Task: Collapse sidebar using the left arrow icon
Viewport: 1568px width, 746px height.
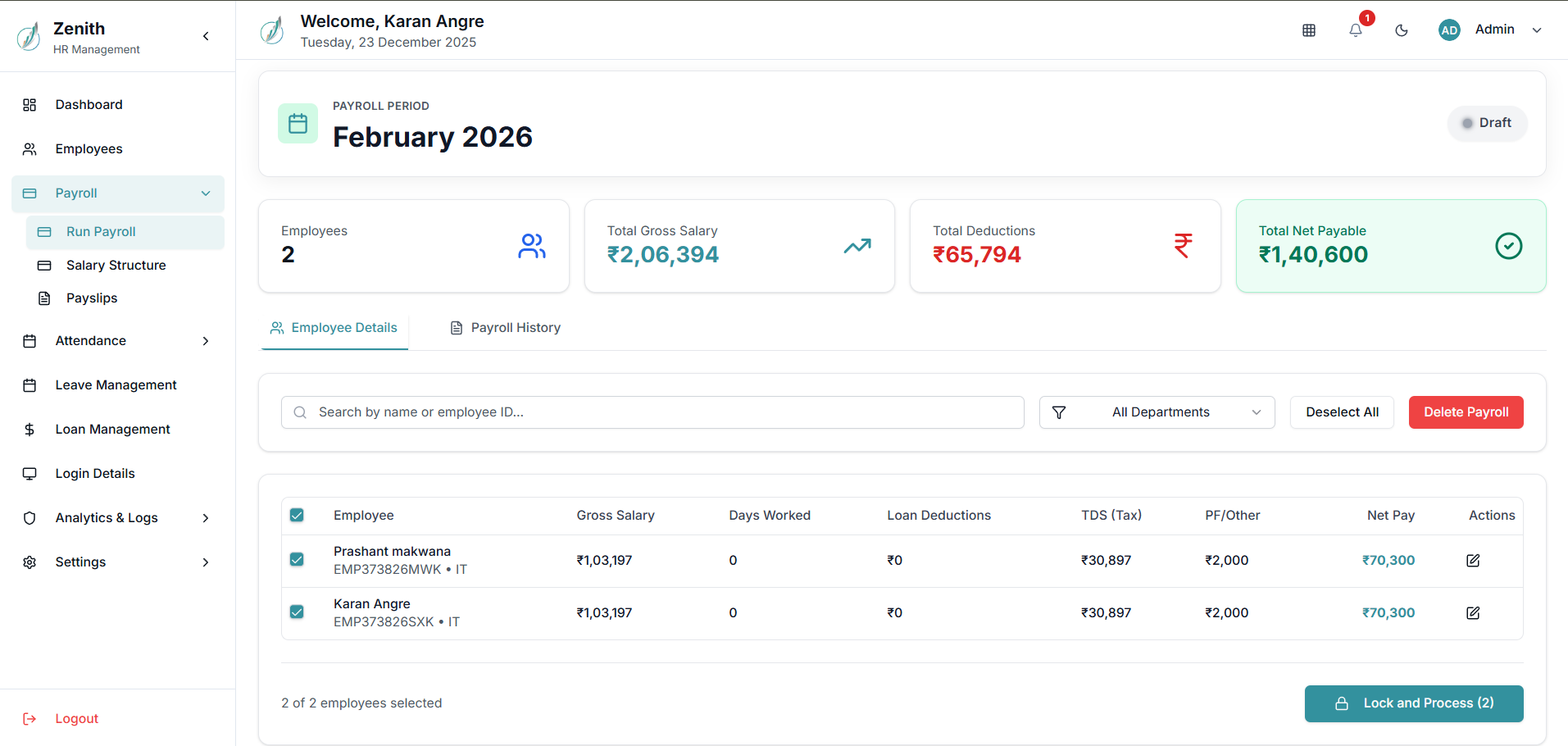Action: [x=206, y=36]
